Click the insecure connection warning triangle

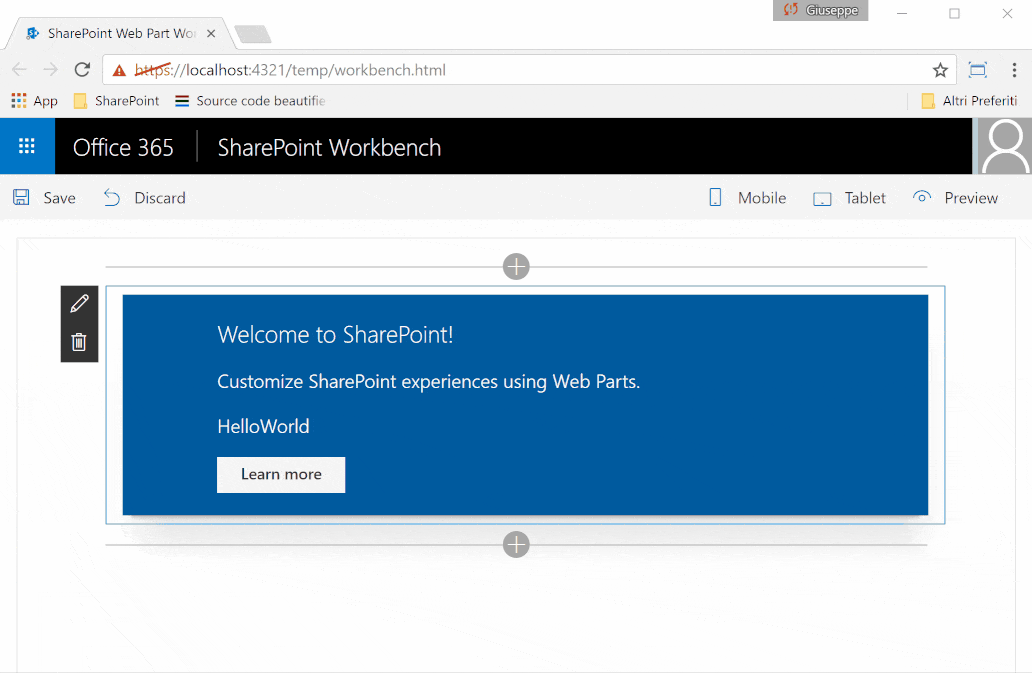coord(119,70)
